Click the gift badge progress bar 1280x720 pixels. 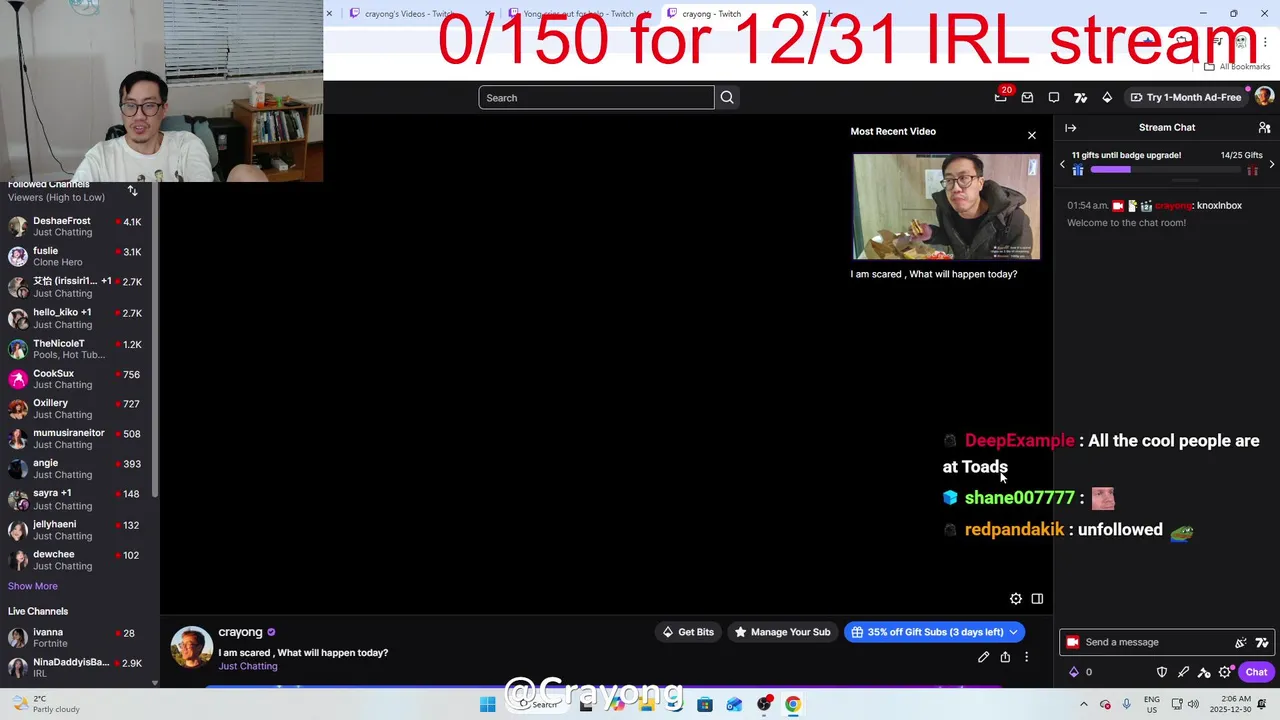tap(1166, 170)
